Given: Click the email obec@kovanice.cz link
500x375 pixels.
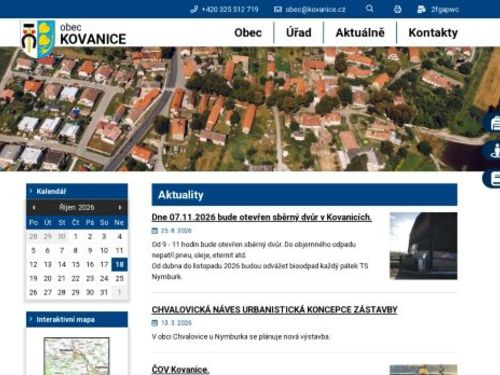Looking at the screenshot, I should point(315,9).
